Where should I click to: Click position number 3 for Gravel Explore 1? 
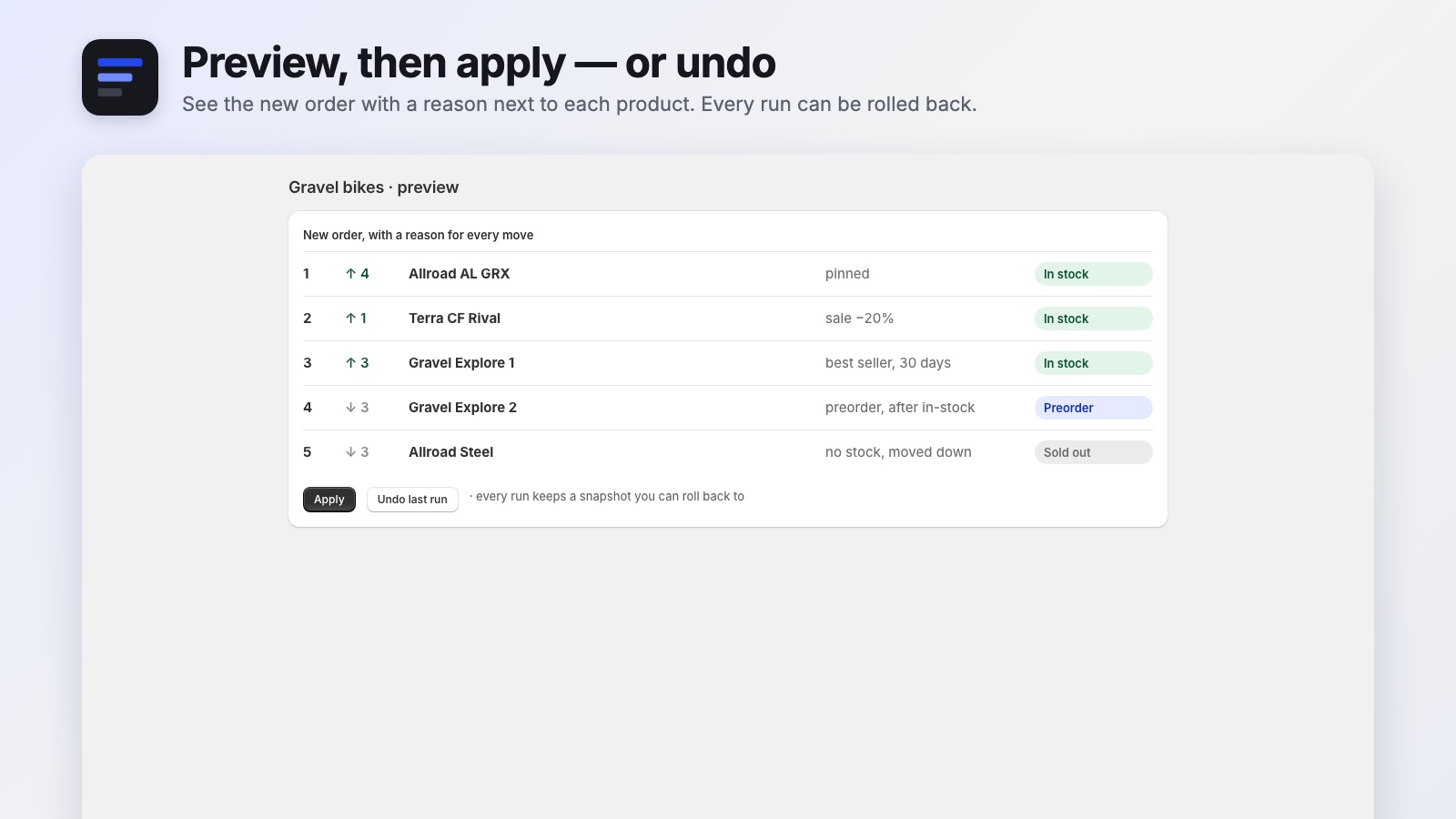pyautogui.click(x=308, y=363)
